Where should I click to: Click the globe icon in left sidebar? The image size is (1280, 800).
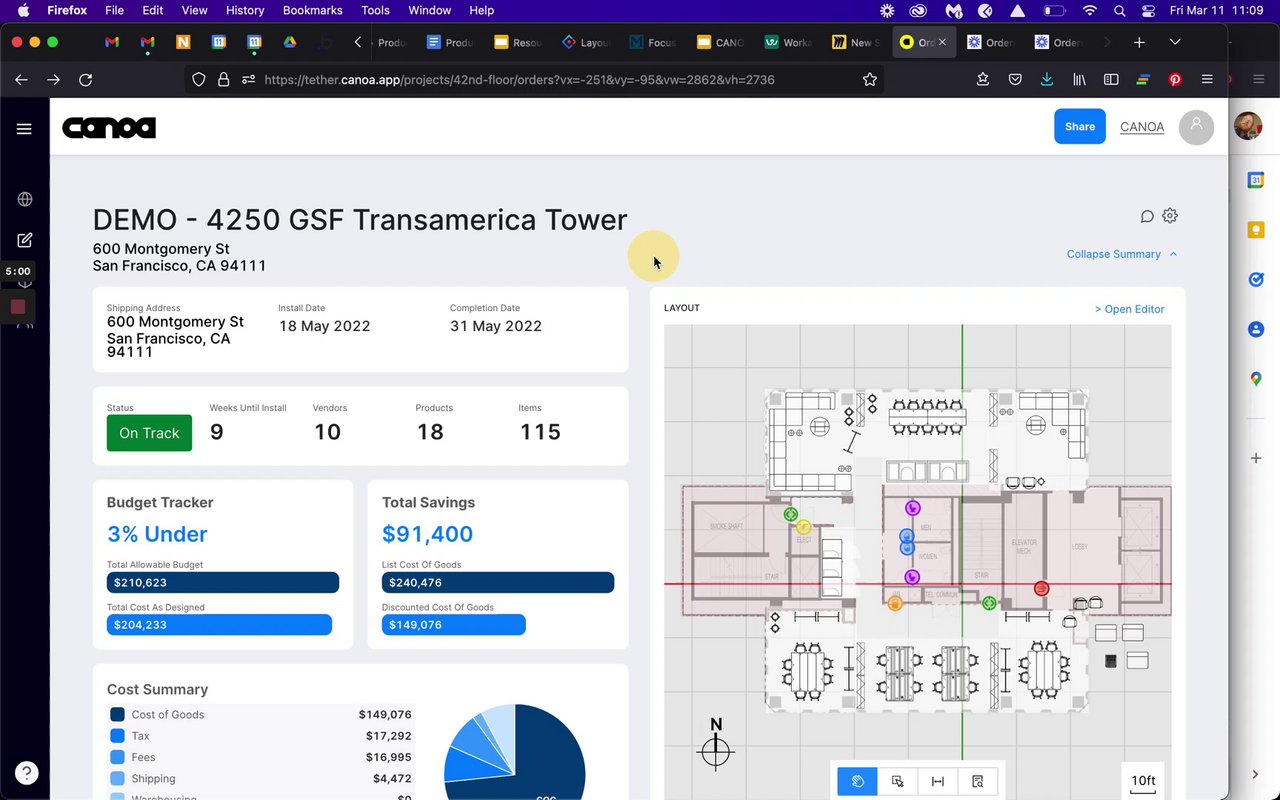(x=25, y=199)
